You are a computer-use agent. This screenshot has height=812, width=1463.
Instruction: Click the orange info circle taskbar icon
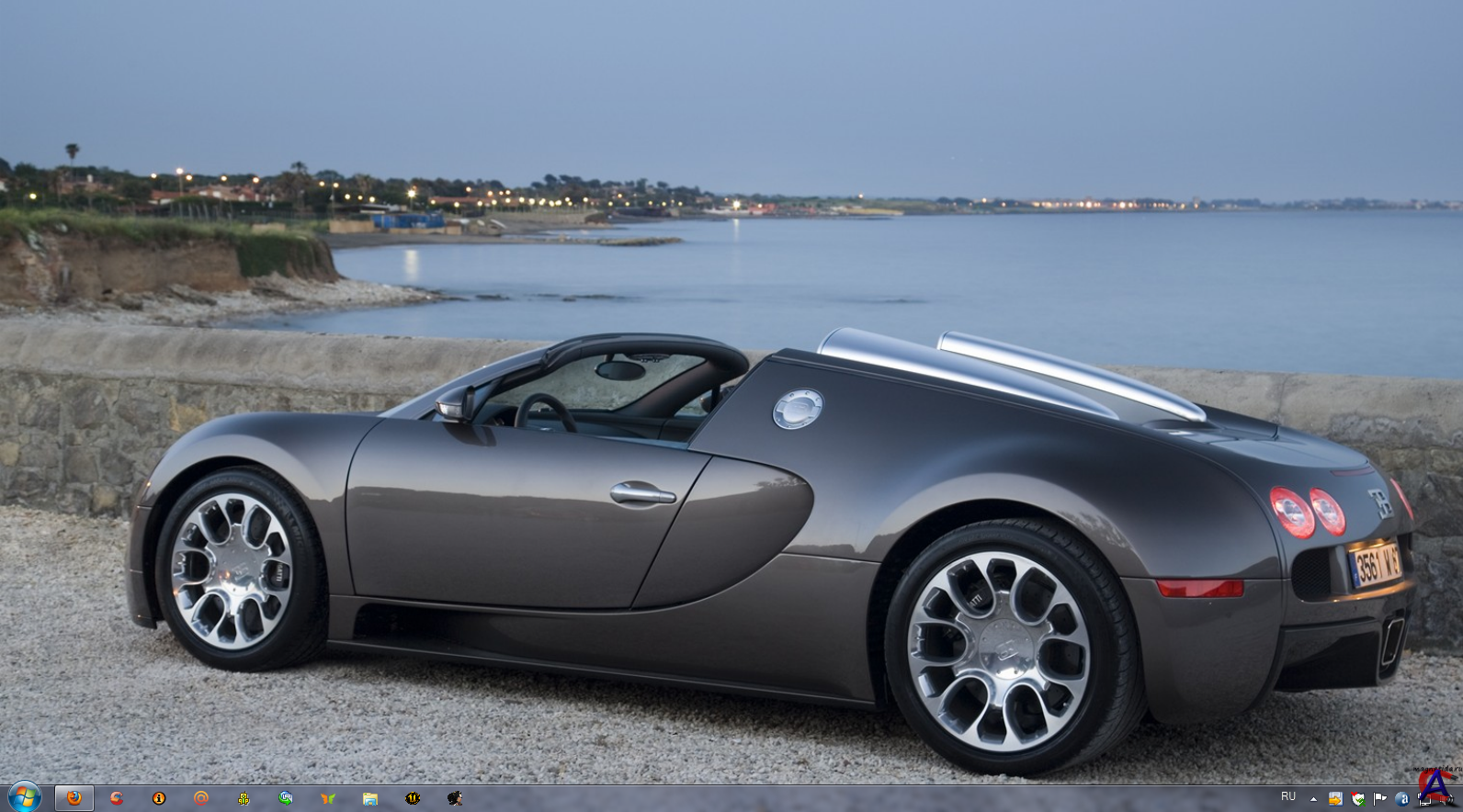point(159,798)
